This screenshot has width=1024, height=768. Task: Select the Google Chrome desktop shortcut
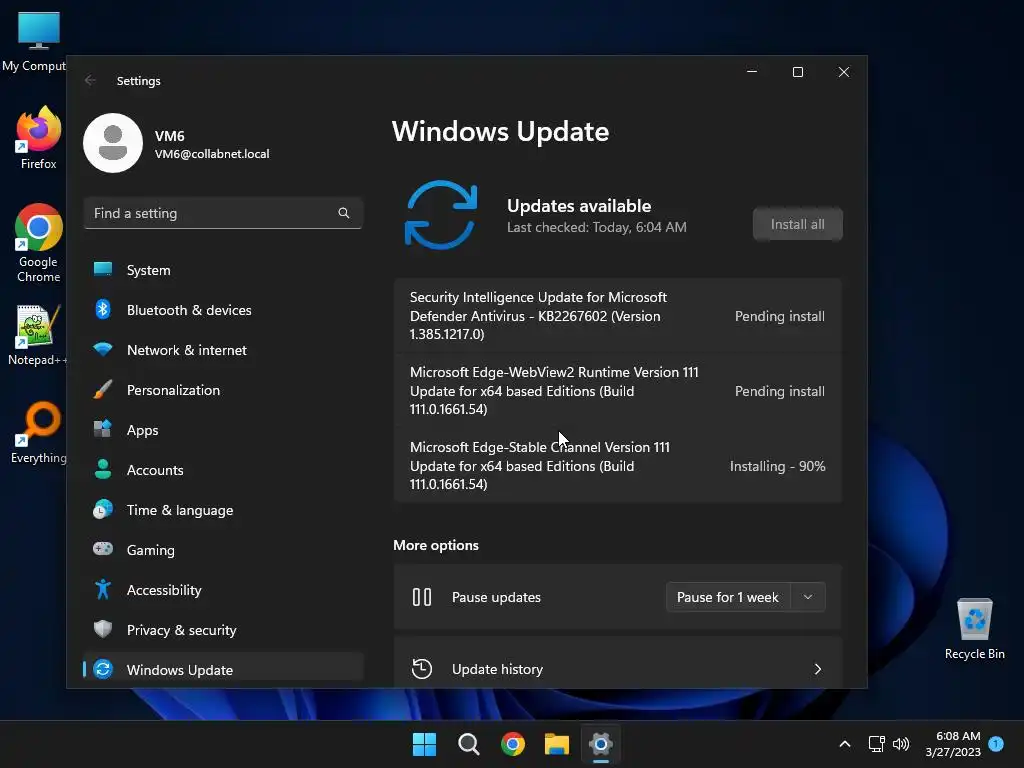[x=39, y=243]
